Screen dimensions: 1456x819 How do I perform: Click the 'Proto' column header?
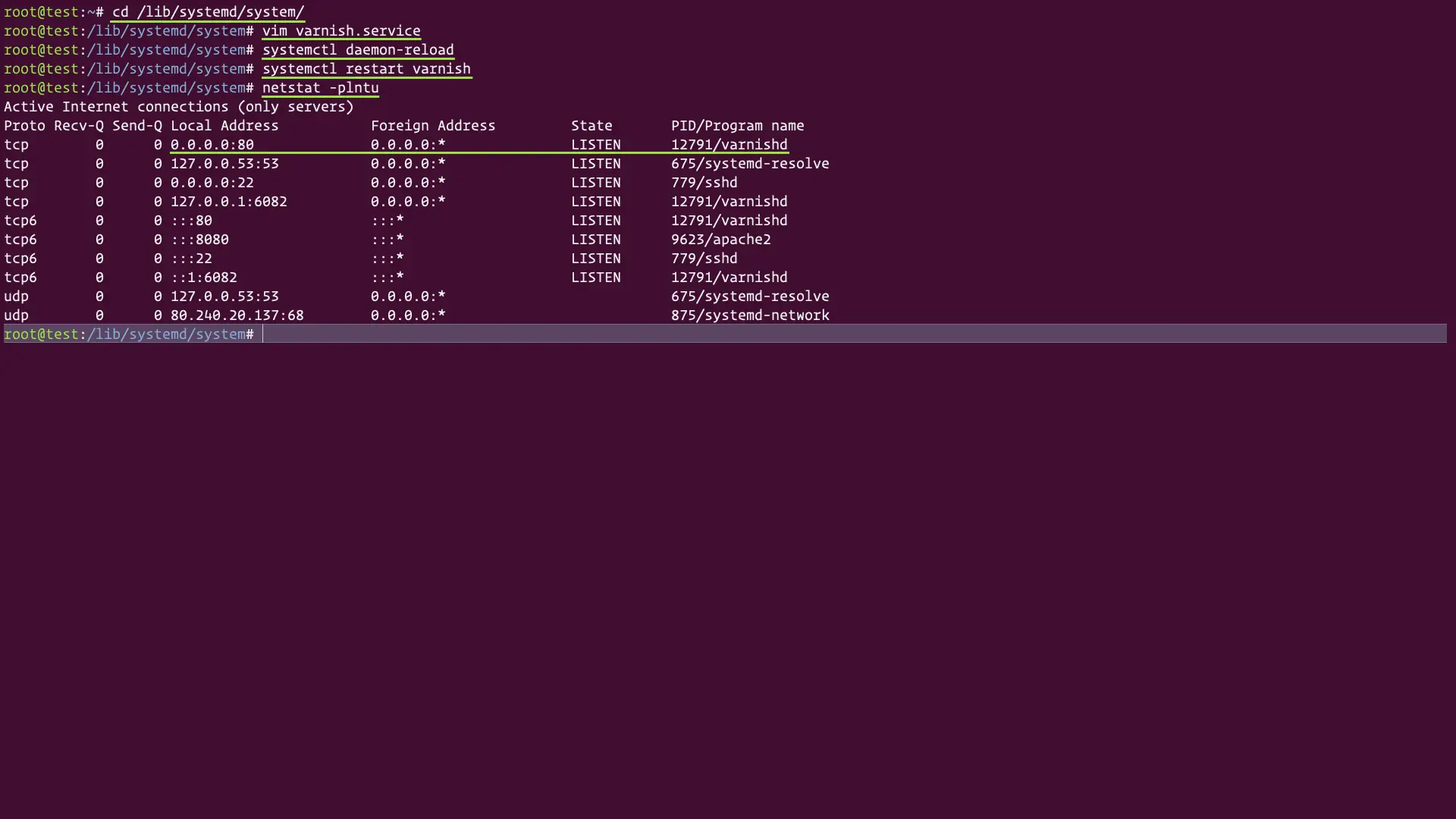click(24, 126)
